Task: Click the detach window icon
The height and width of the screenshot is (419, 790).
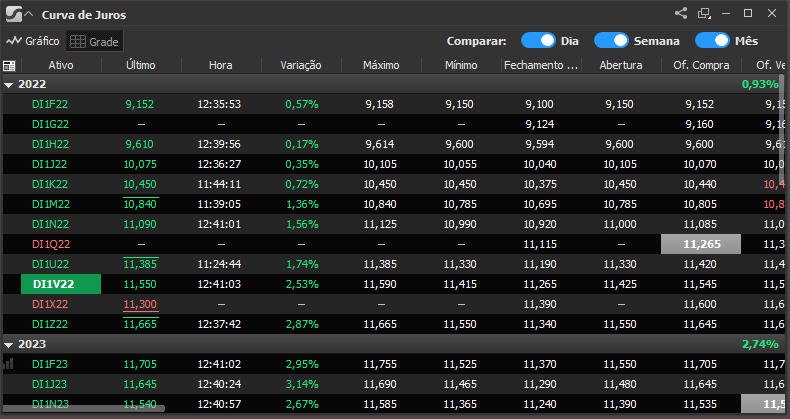Action: click(x=704, y=14)
